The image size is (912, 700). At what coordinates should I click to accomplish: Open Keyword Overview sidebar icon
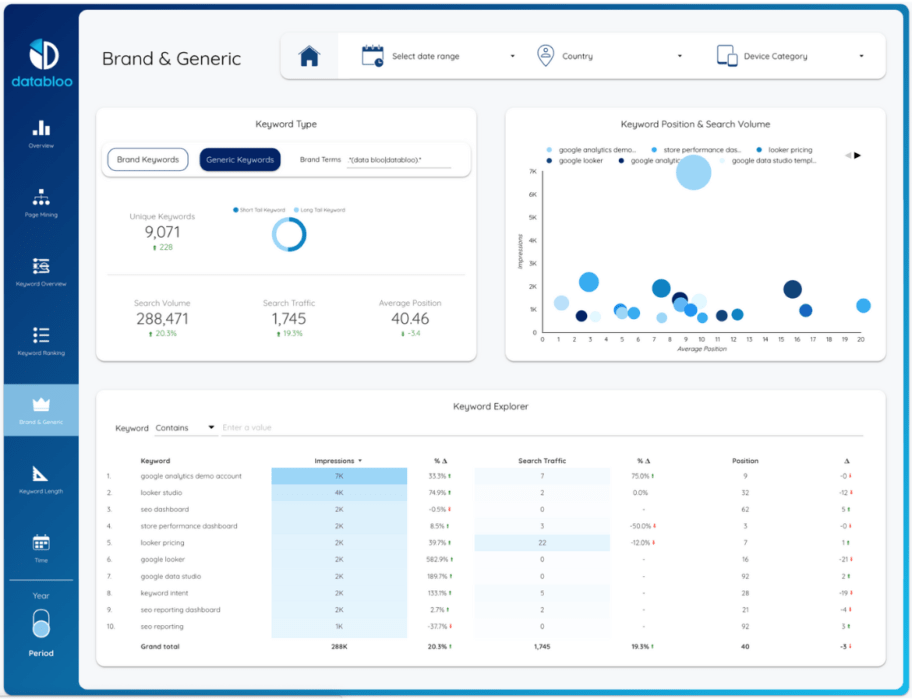(41, 266)
